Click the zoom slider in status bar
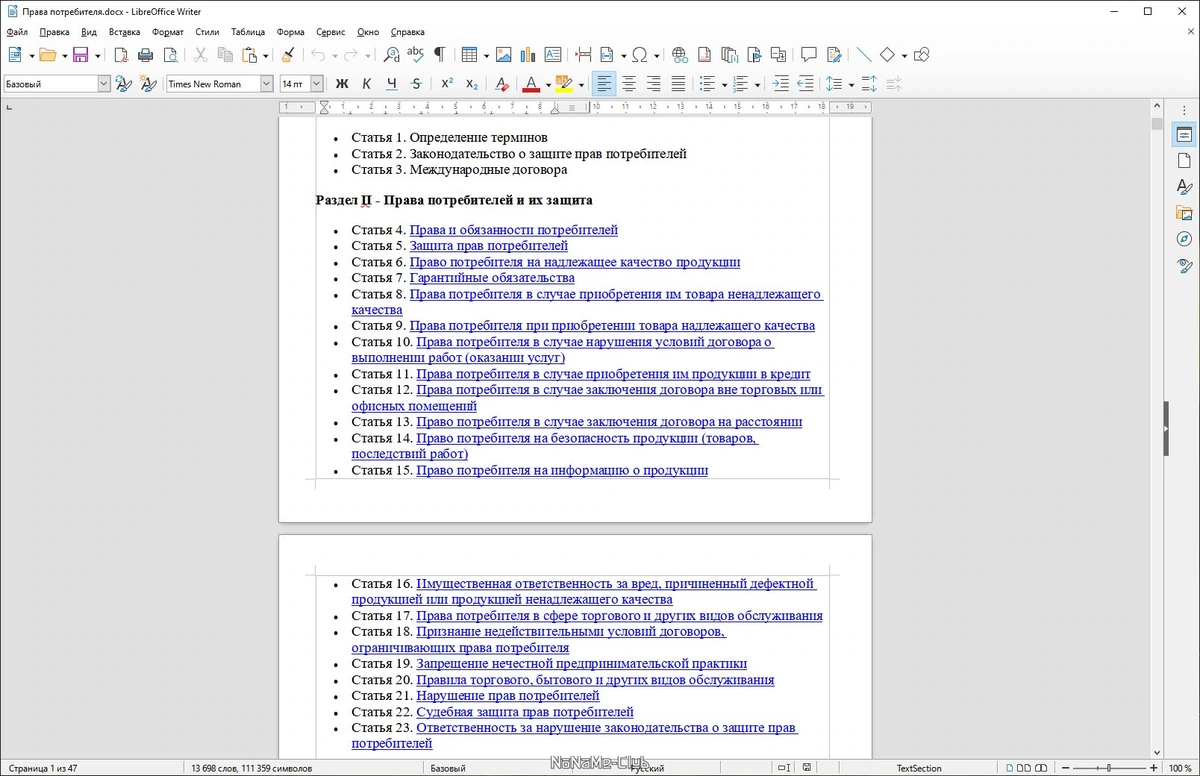1200x776 pixels. pyautogui.click(x=1108, y=768)
